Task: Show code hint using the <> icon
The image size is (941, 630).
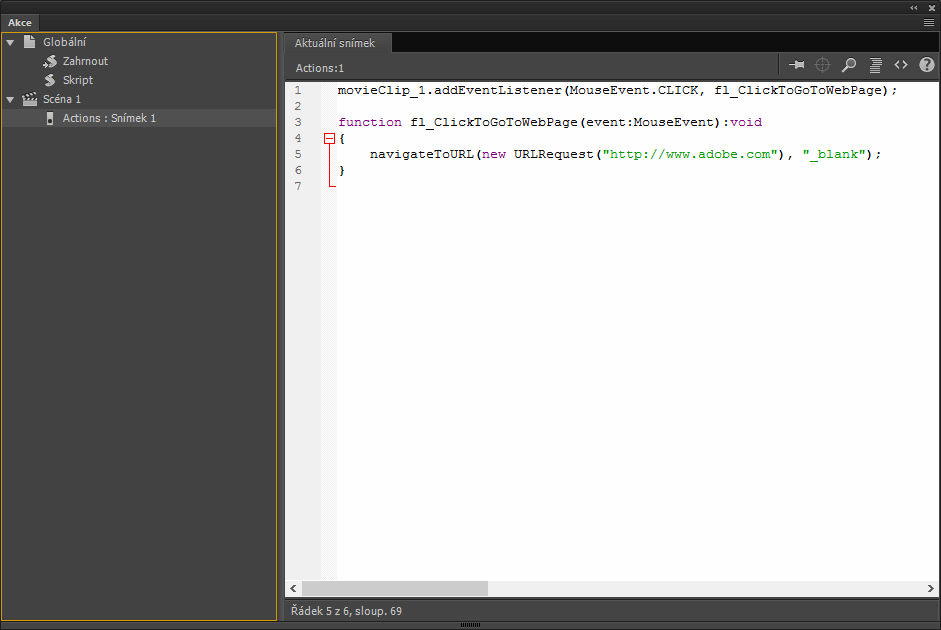Action: coord(900,64)
